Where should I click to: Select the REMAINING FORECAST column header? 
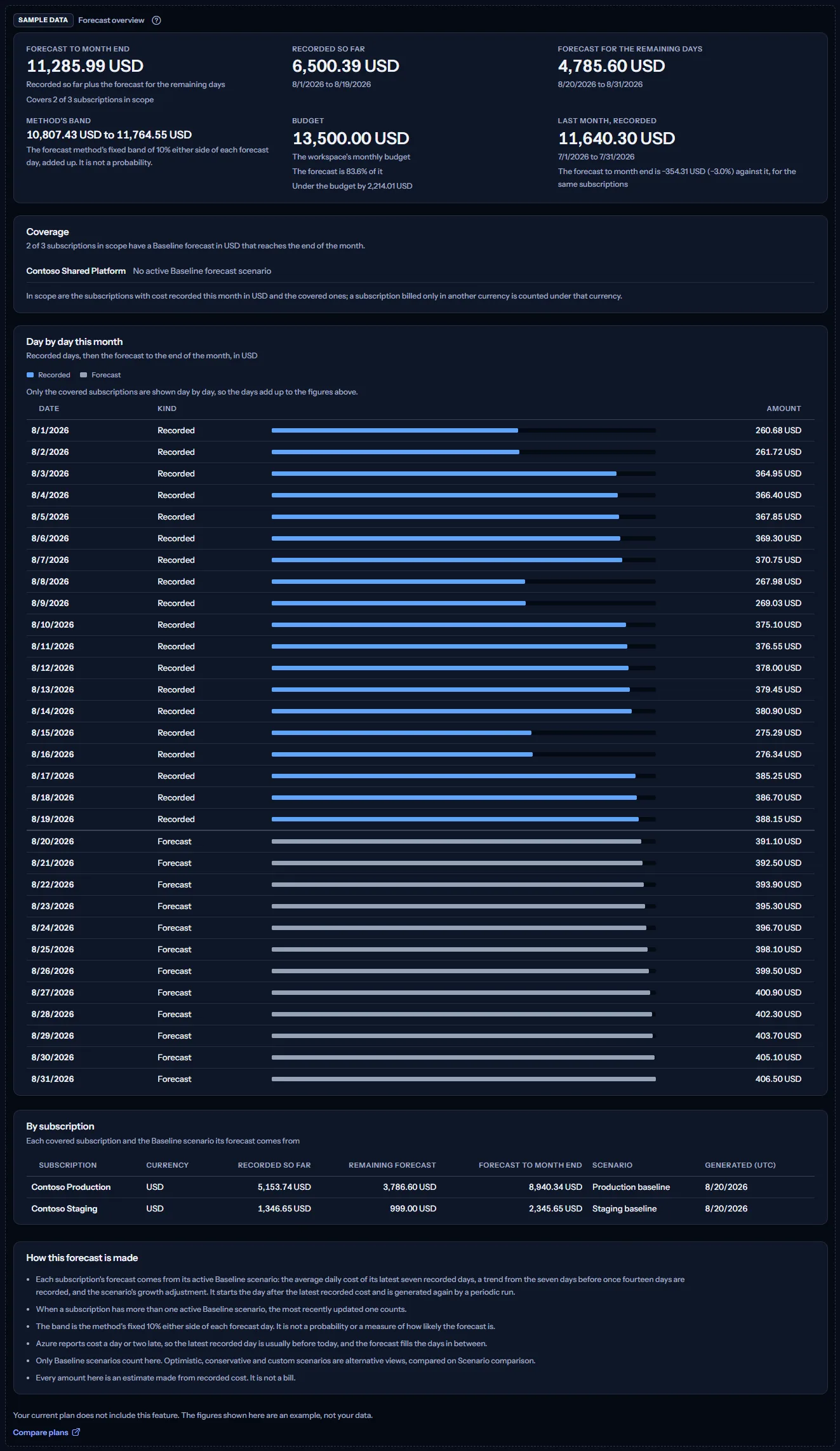click(392, 1165)
